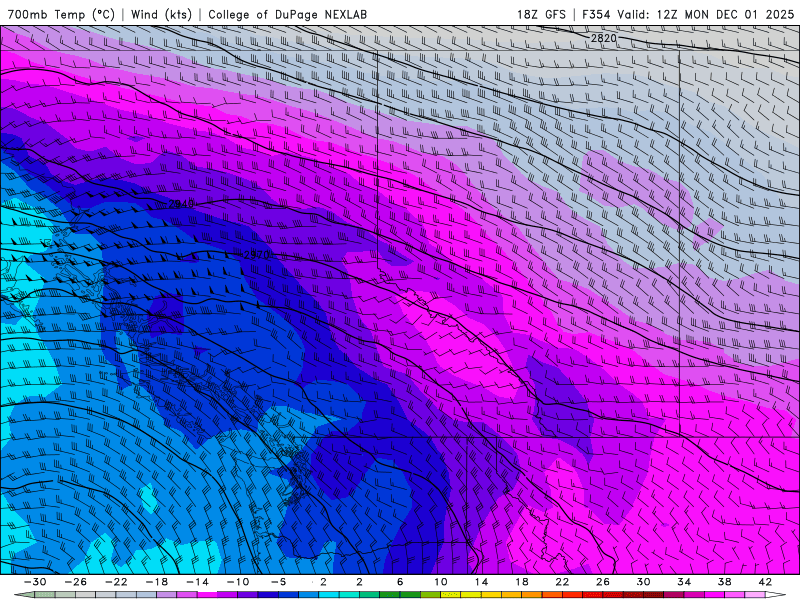The height and width of the screenshot is (600, 800).
Task: Click the -10 value on temperature scale
Action: (x=238, y=582)
